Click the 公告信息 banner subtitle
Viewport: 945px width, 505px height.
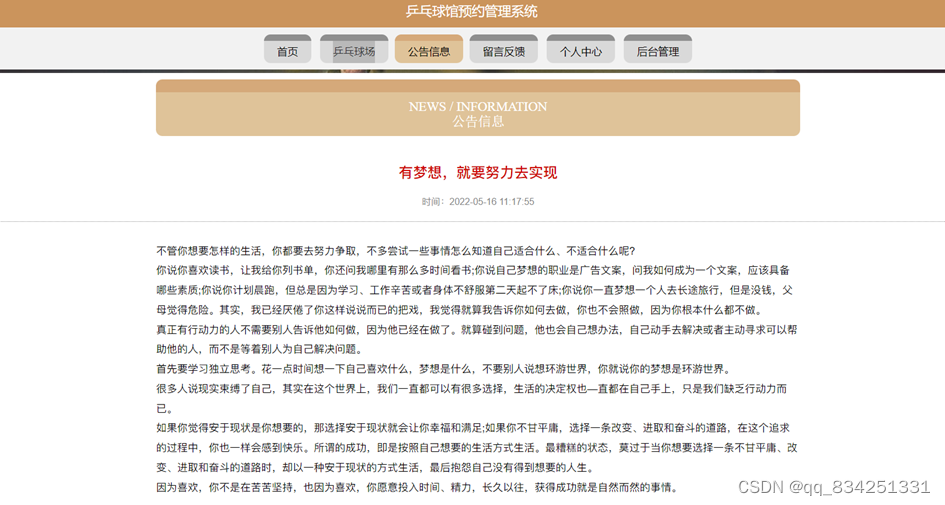[x=478, y=121]
